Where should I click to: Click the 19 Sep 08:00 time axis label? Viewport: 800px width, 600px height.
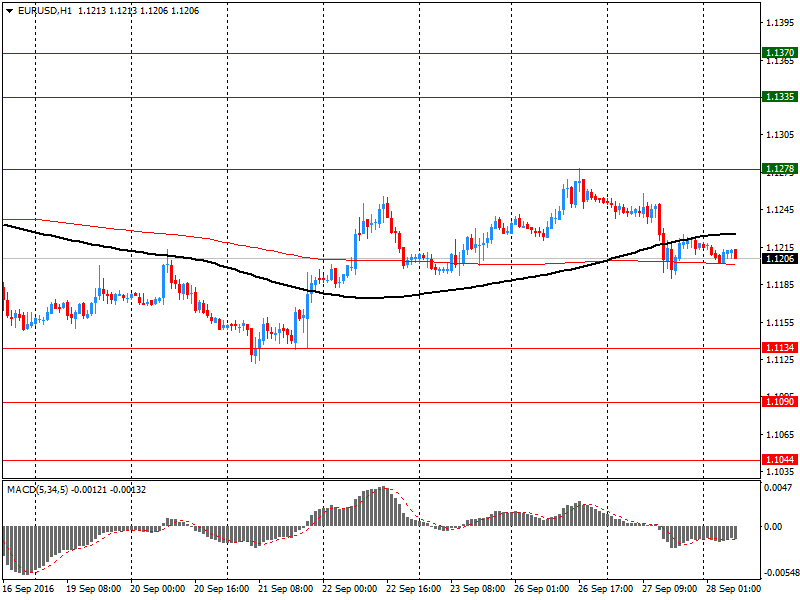click(93, 588)
